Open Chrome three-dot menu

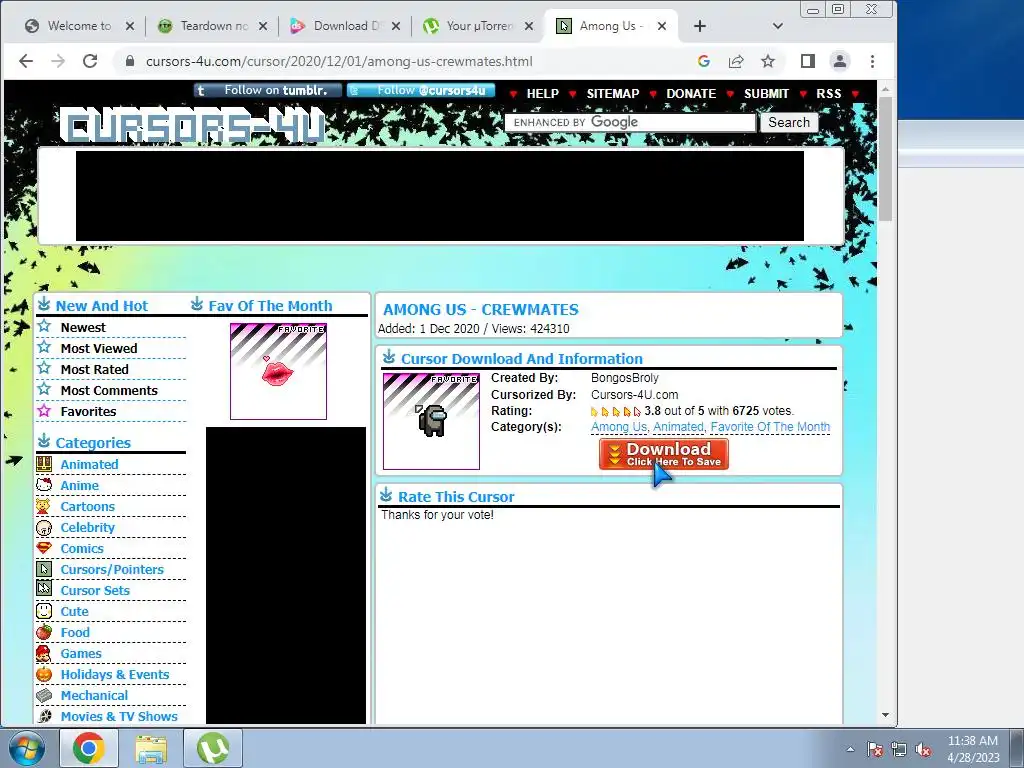click(872, 61)
